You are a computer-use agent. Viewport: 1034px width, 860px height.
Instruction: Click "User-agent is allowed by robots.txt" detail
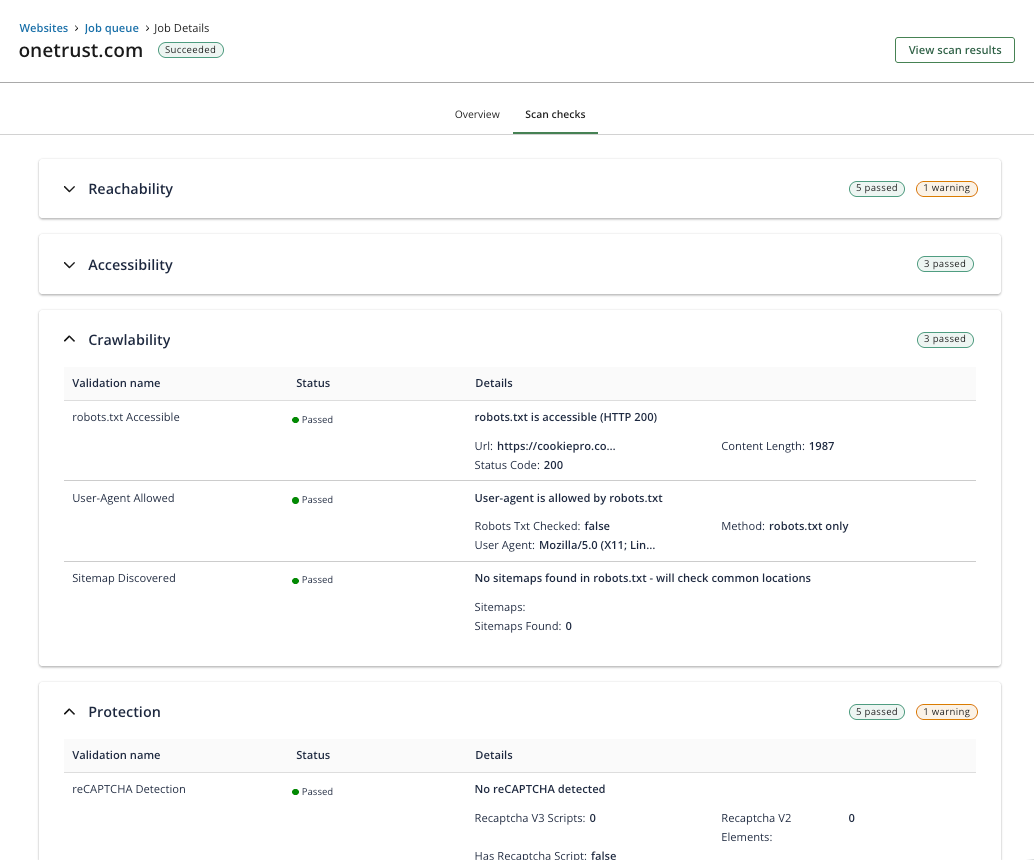(568, 499)
